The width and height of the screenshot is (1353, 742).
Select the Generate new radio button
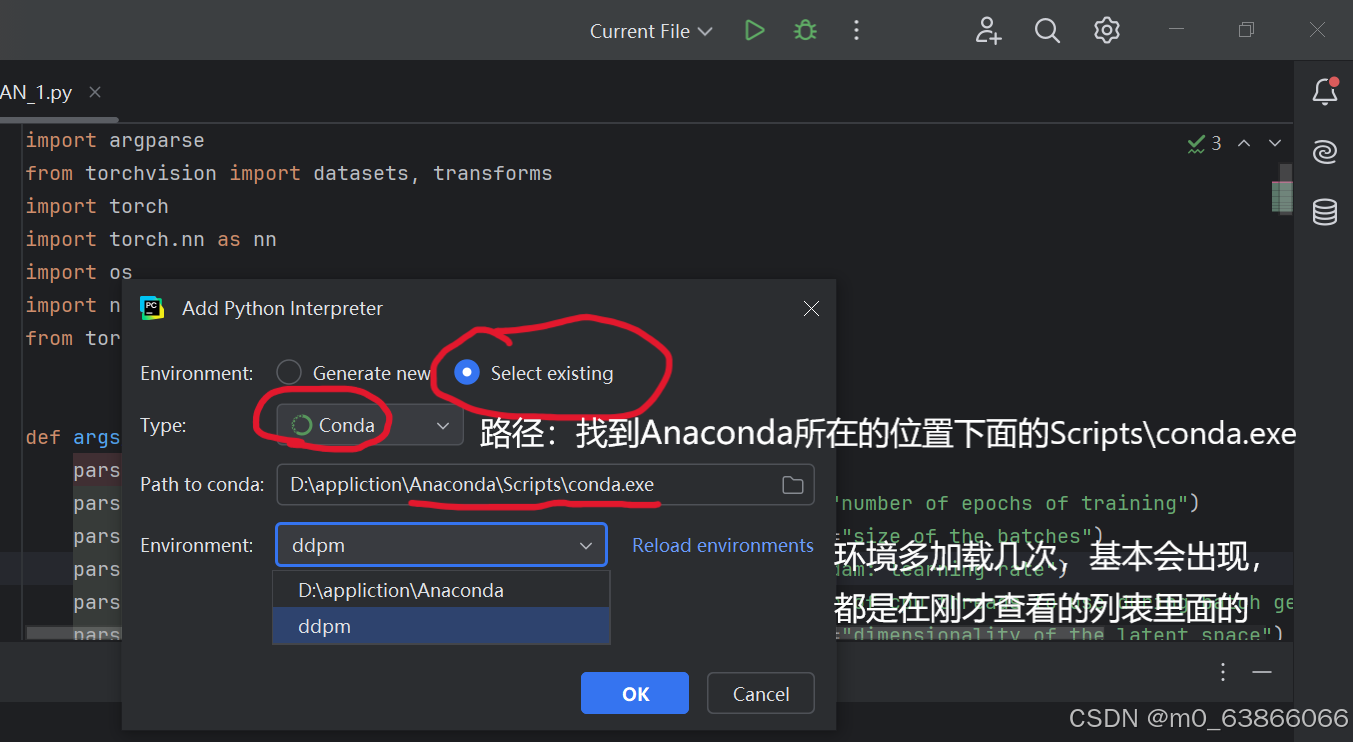tap(289, 373)
